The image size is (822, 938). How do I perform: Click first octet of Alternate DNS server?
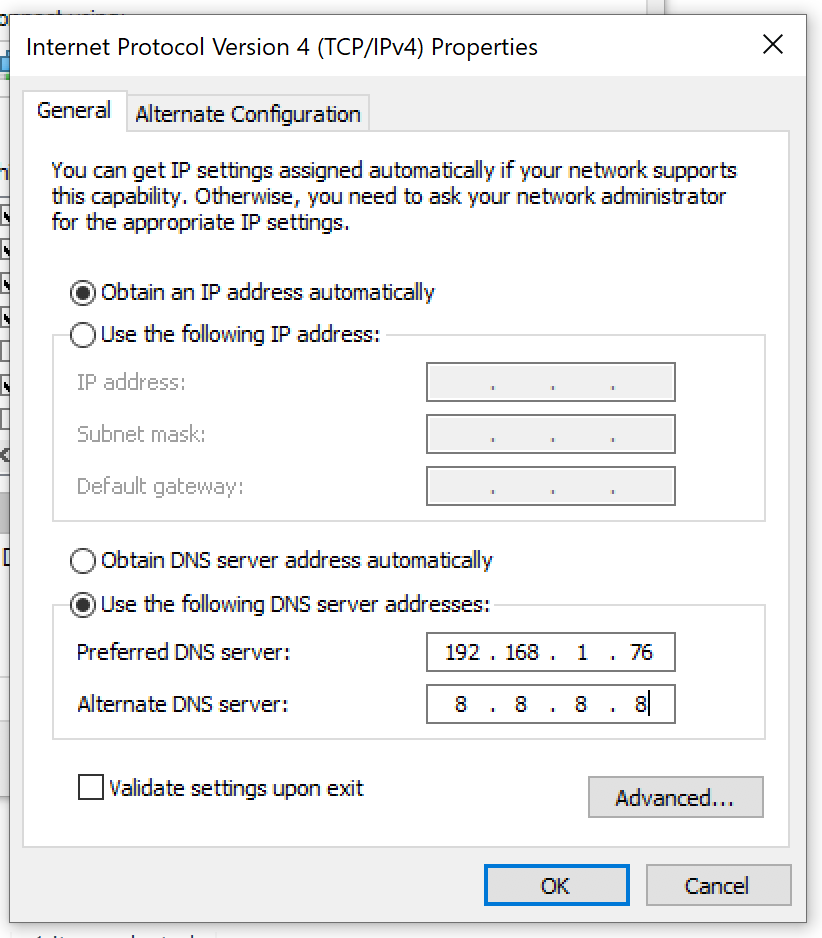click(461, 705)
